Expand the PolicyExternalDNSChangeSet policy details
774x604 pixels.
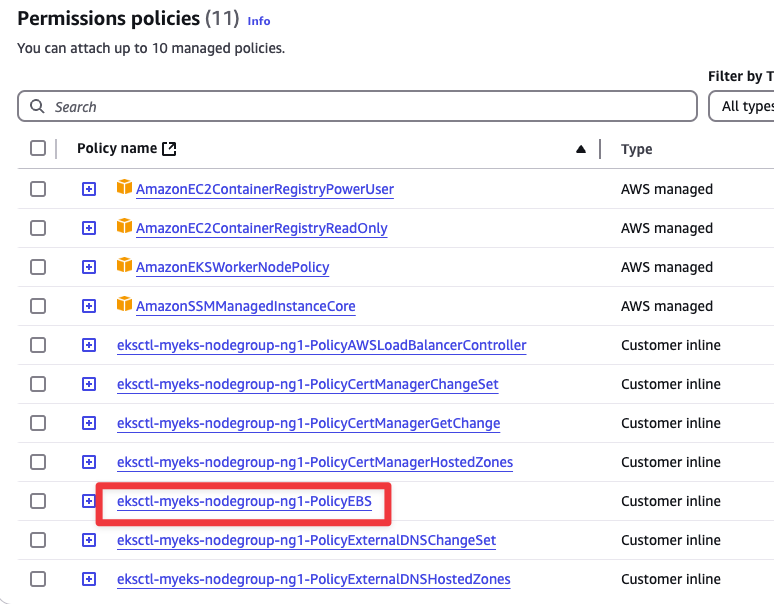coord(89,540)
